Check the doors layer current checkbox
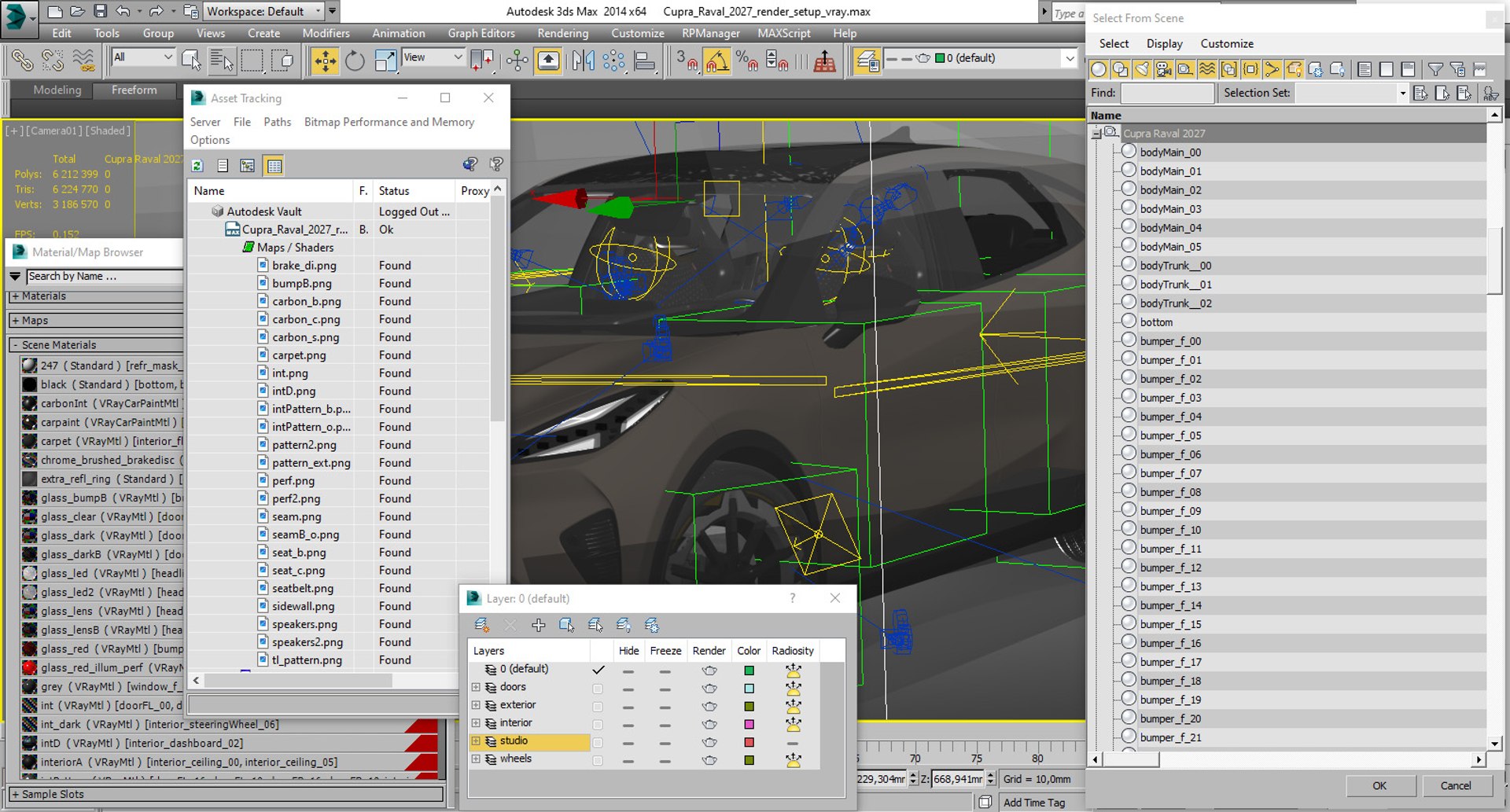This screenshot has height=812, width=1510. pyautogui.click(x=598, y=689)
